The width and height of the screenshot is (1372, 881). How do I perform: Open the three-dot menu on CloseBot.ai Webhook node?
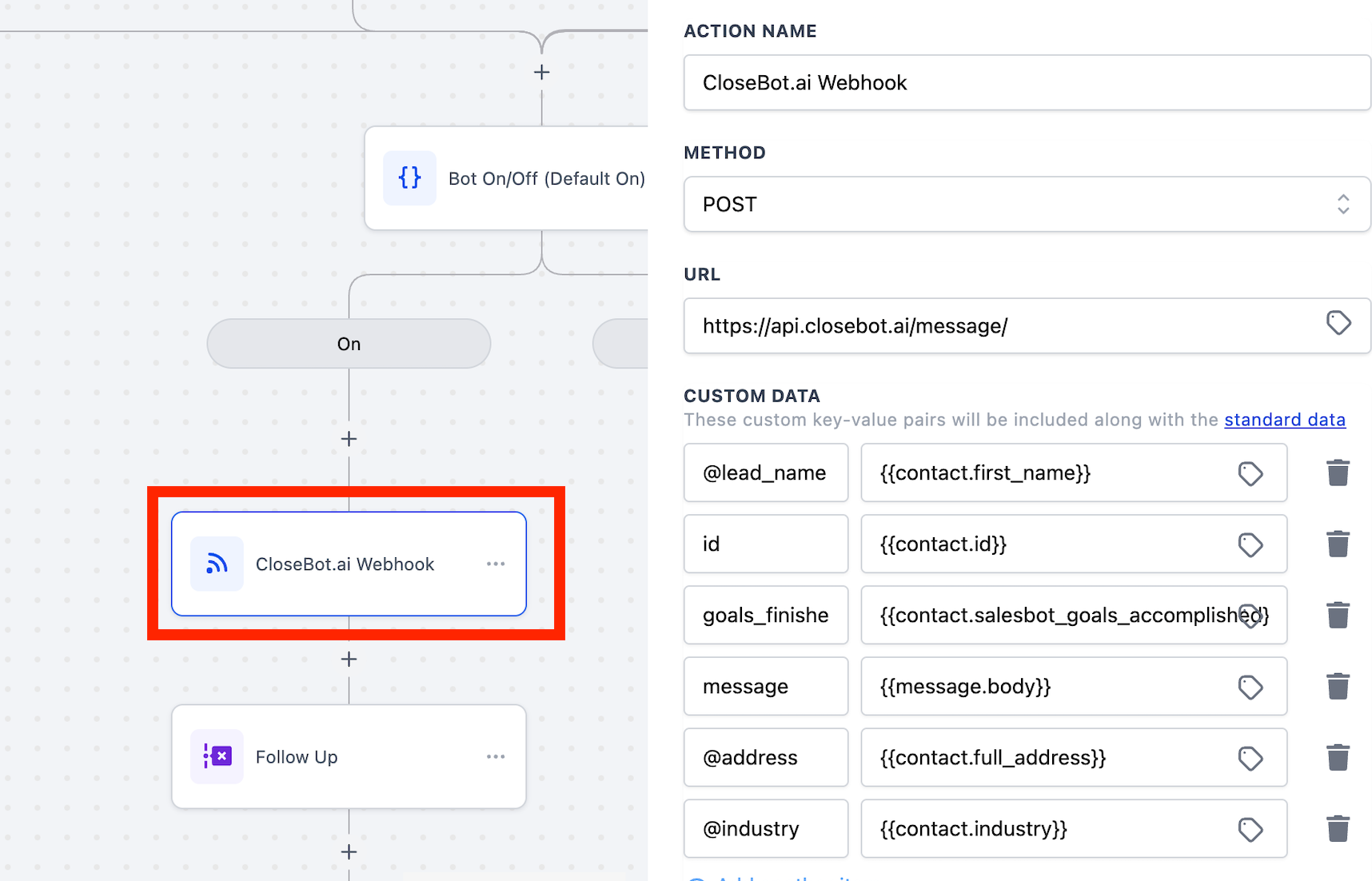(x=496, y=564)
